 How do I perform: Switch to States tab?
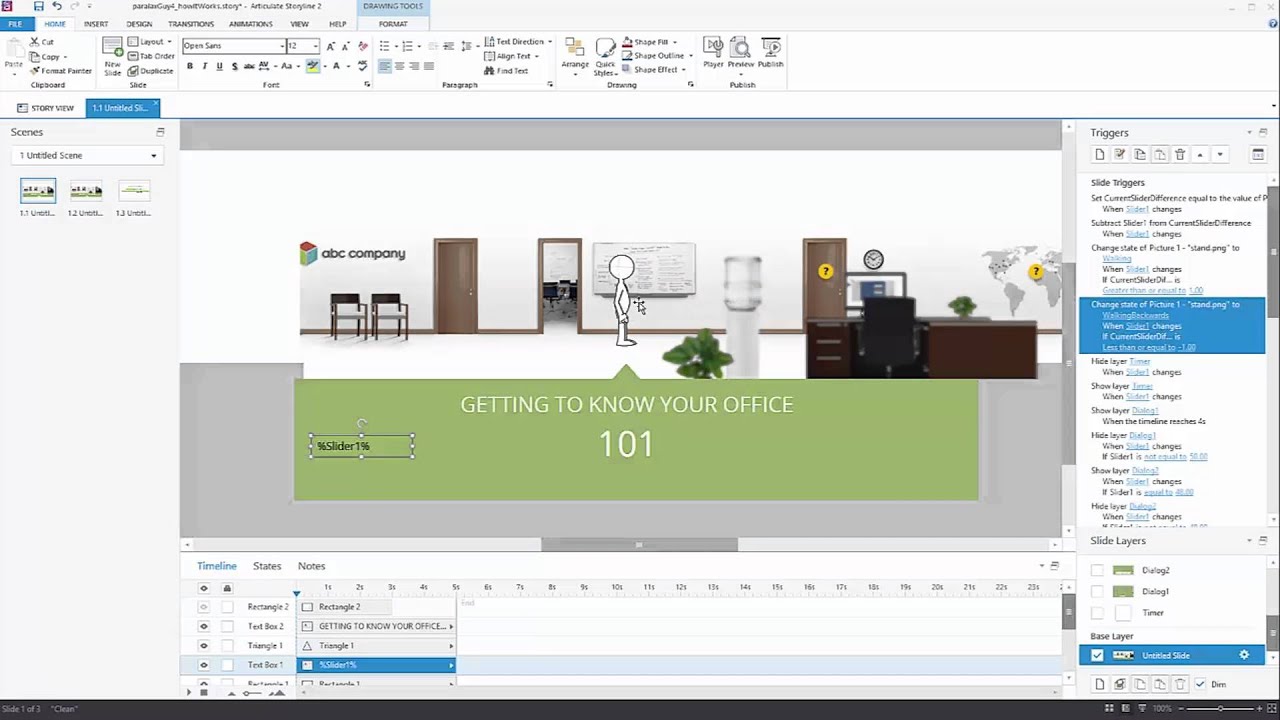pos(267,566)
